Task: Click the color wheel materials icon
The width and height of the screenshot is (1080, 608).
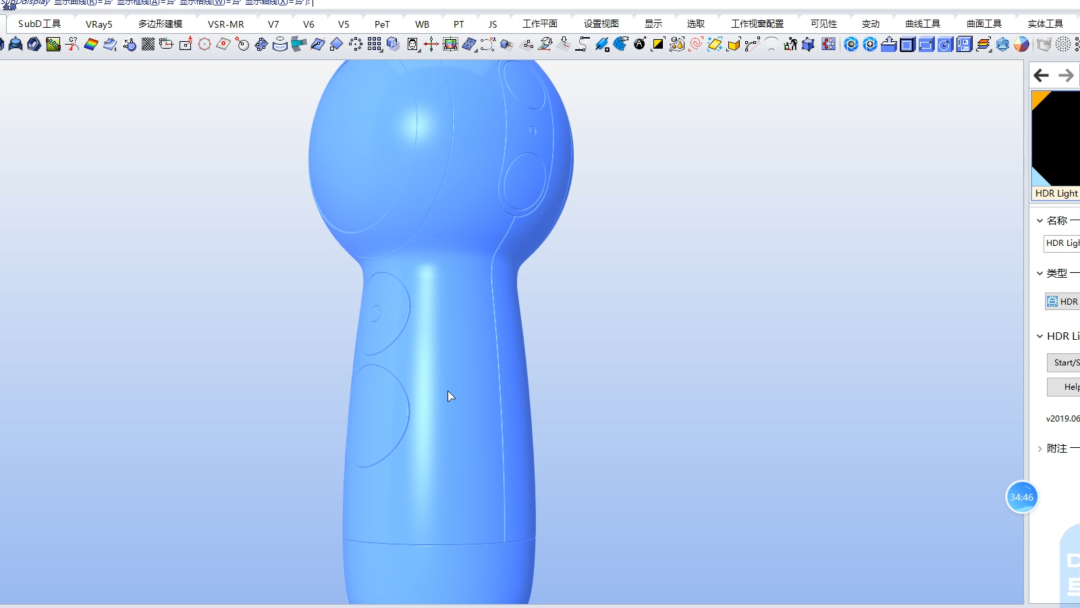Action: tap(1021, 45)
